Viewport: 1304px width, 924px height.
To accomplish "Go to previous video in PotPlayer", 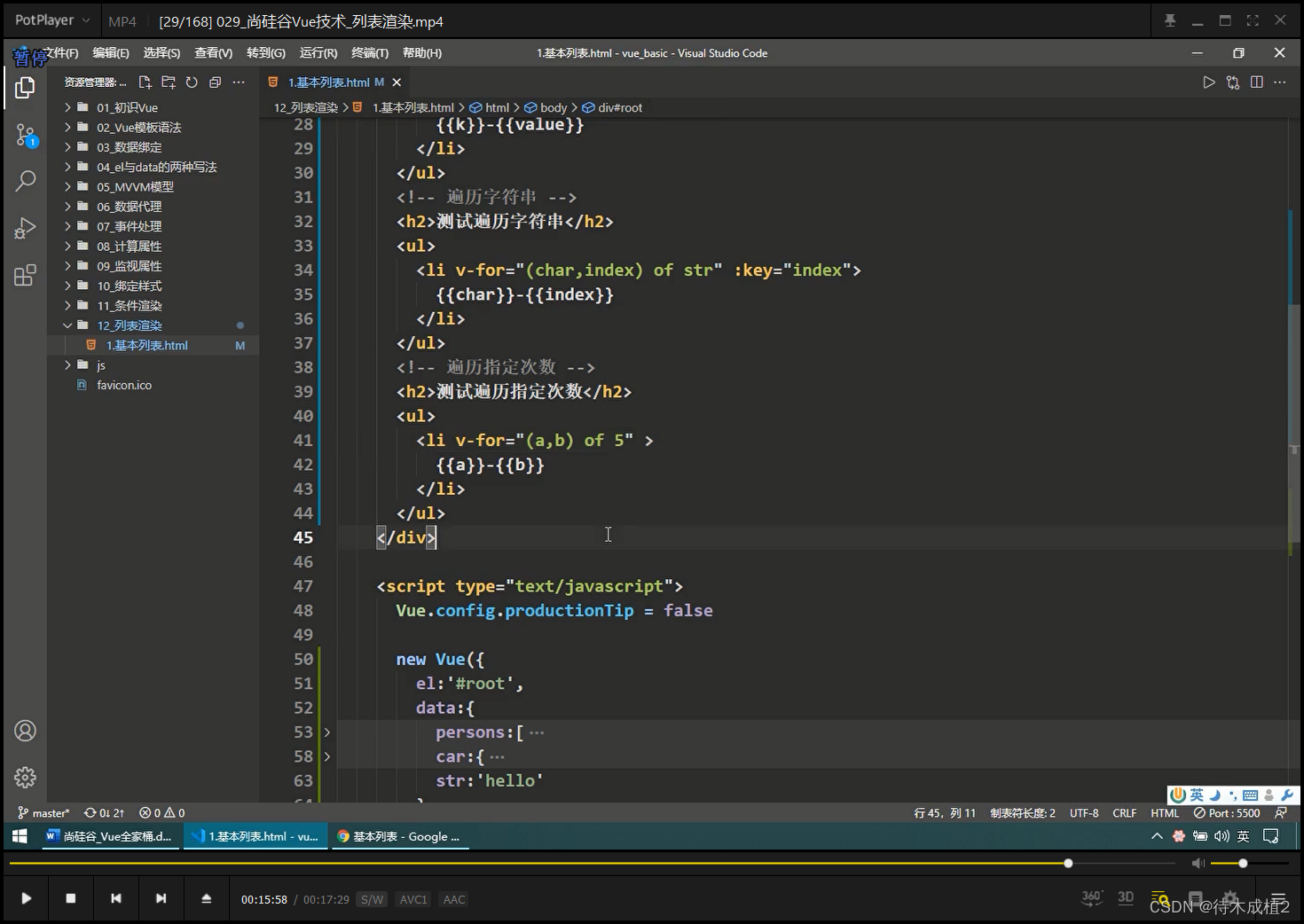I will [x=116, y=898].
